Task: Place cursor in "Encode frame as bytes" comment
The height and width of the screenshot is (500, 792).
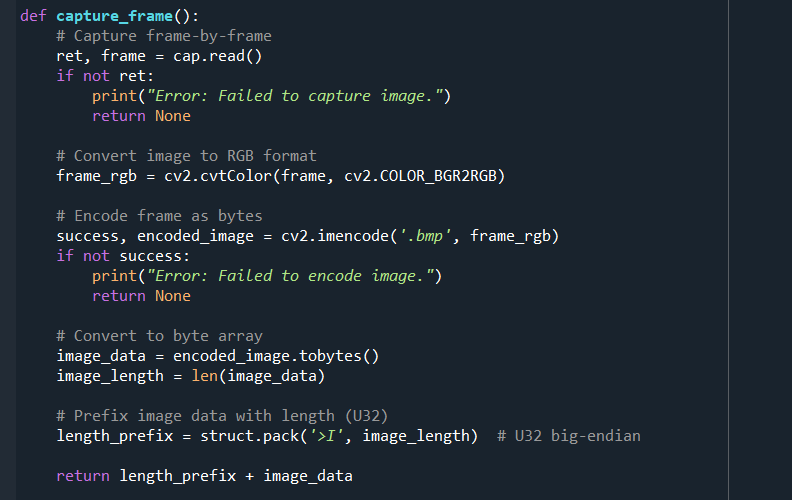Action: click(159, 216)
